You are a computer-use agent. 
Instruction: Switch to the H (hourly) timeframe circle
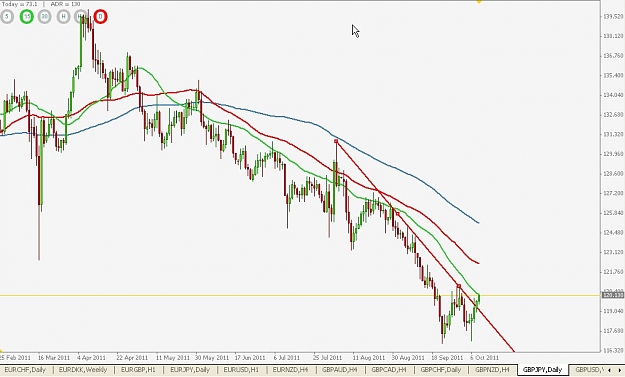pos(63,16)
